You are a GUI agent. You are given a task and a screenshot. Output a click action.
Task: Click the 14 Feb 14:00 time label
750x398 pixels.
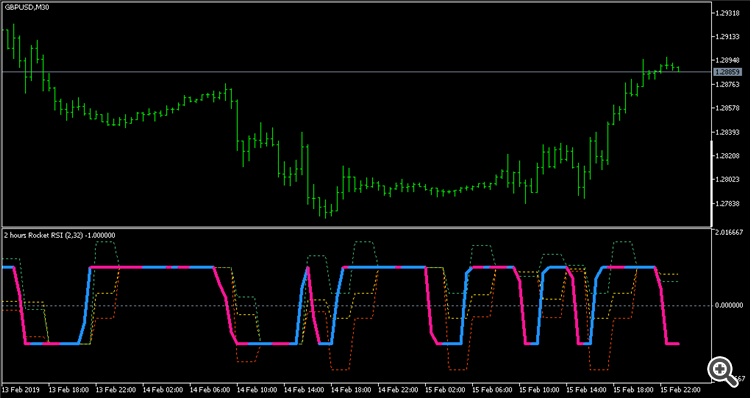[x=304, y=390]
